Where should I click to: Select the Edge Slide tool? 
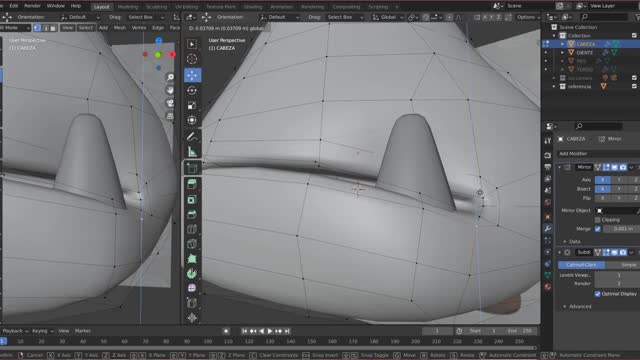tap(192, 302)
